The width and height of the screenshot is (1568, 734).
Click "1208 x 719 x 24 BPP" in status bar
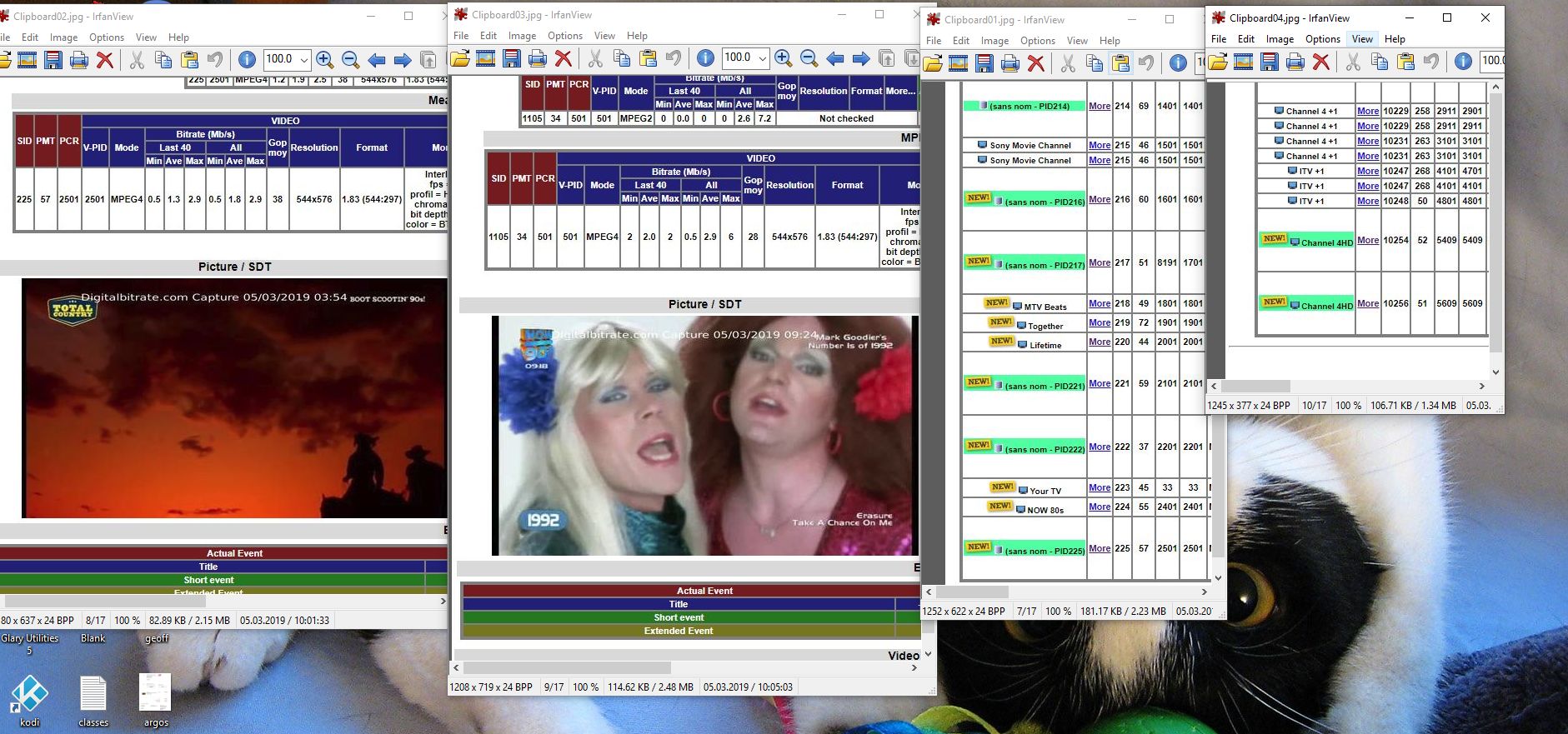pos(491,687)
